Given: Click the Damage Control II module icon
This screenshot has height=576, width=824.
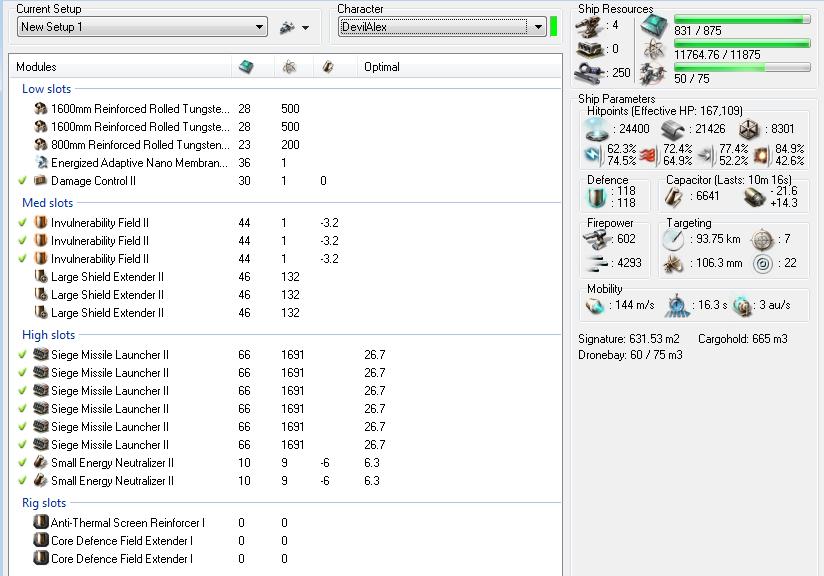Looking at the screenshot, I should tap(40, 180).
